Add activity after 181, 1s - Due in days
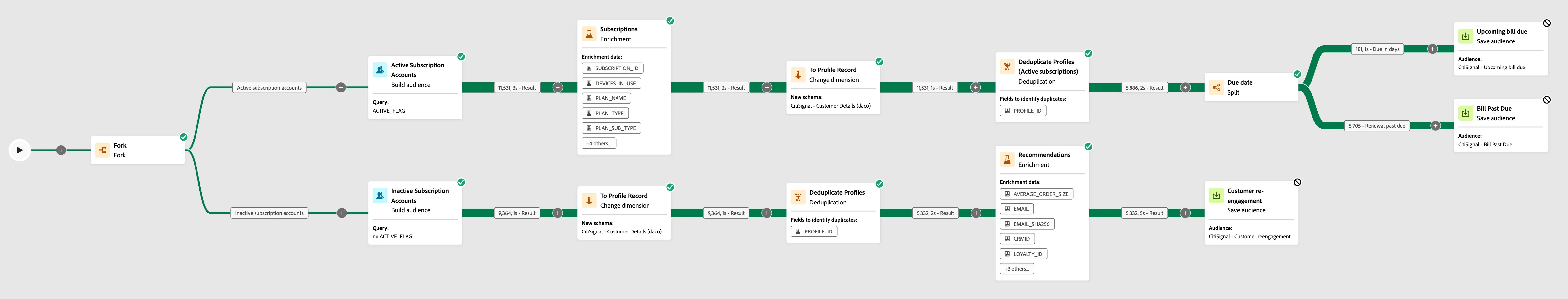The image size is (1568, 299). (1432, 49)
